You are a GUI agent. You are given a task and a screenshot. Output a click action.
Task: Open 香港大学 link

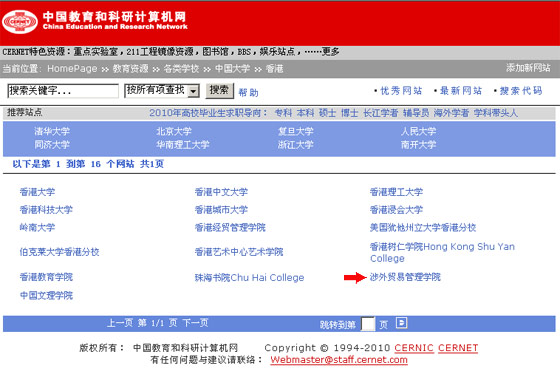tap(38, 192)
